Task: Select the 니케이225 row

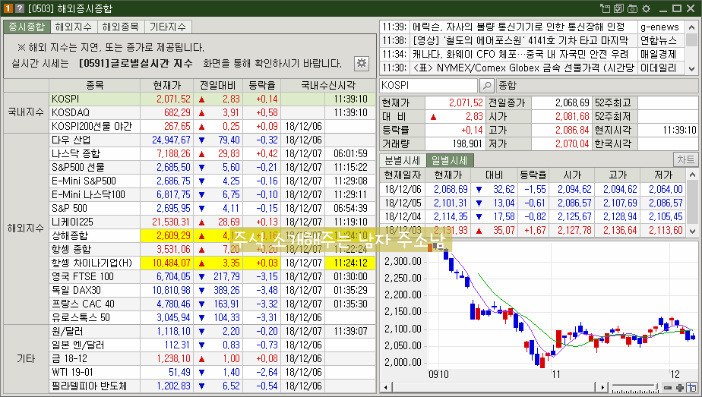Action: click(x=212, y=222)
